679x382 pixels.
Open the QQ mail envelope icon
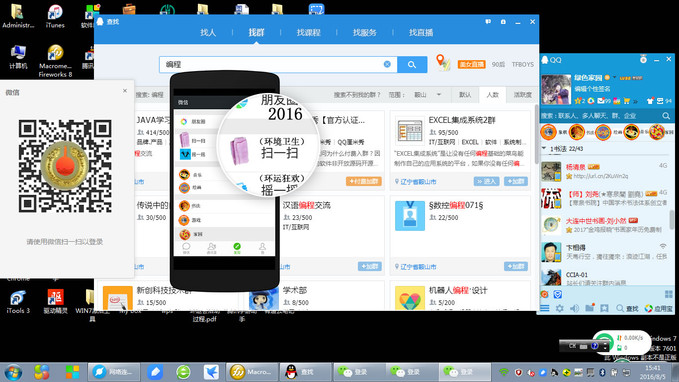click(601, 101)
